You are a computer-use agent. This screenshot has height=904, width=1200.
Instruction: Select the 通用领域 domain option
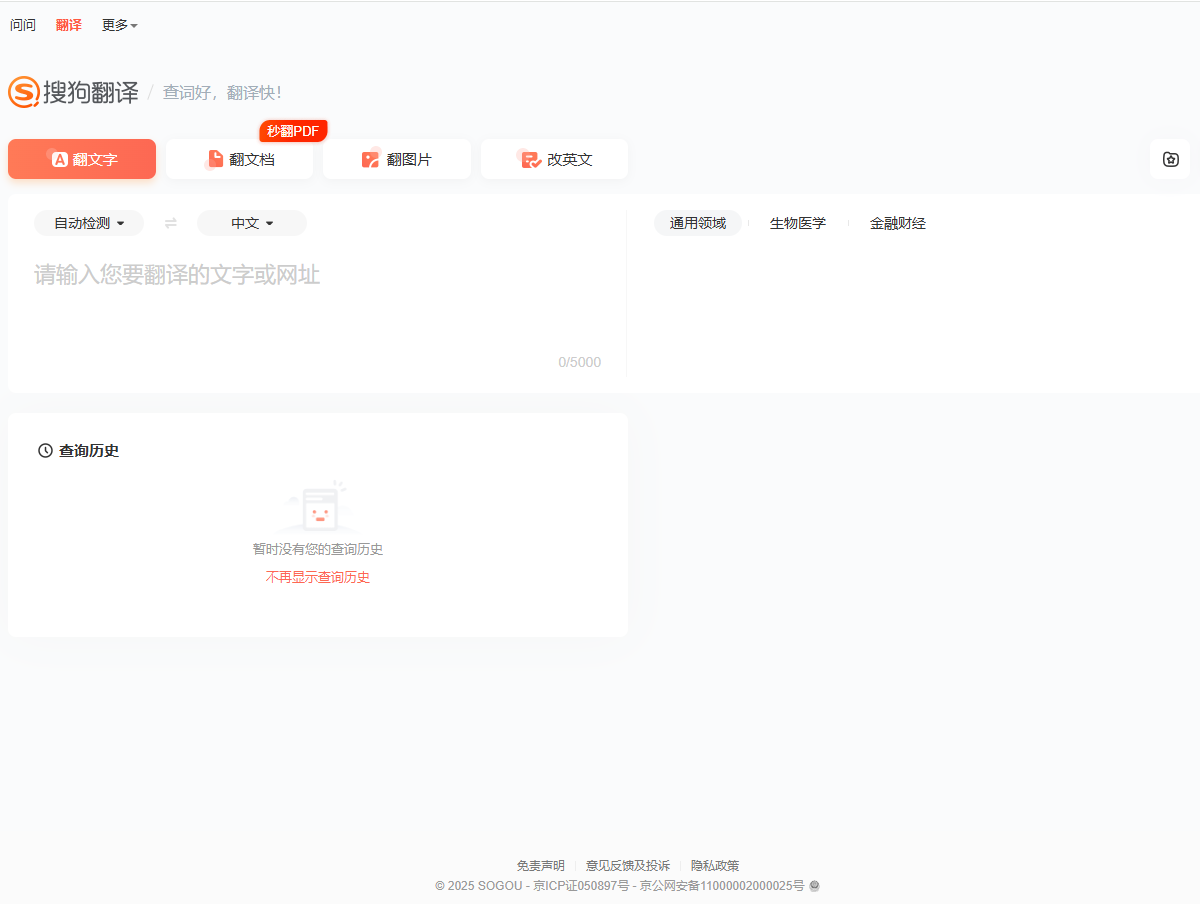[698, 223]
